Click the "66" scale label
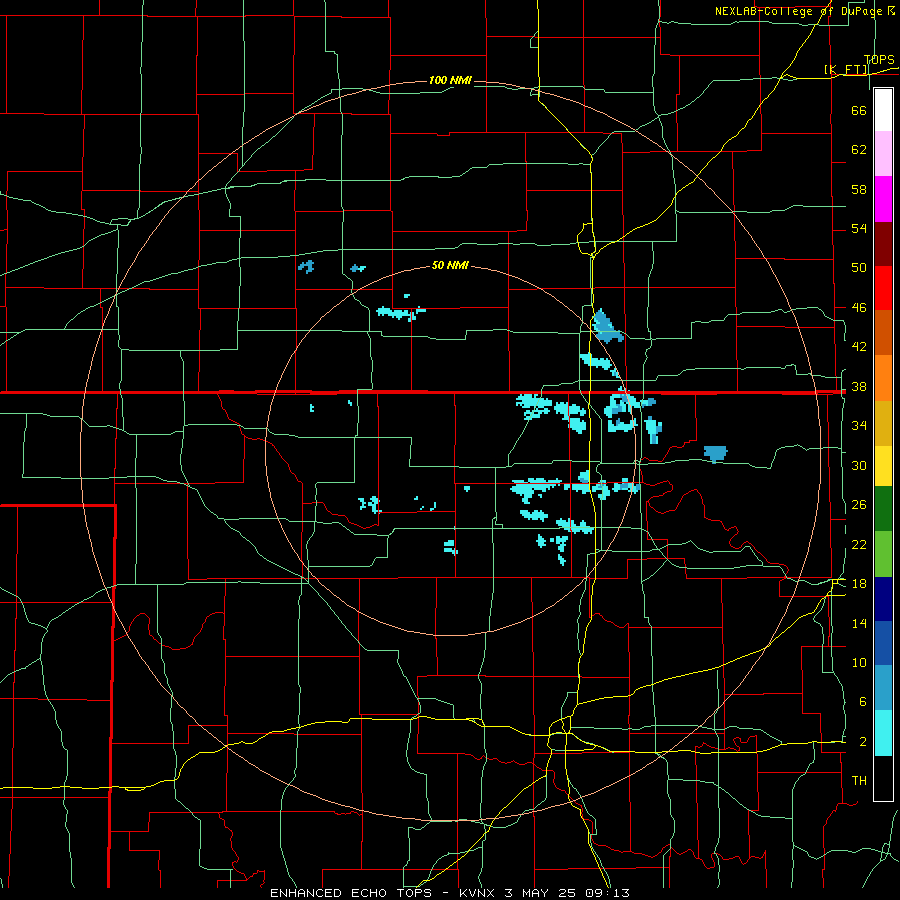Image resolution: width=900 pixels, height=900 pixels. pyautogui.click(x=859, y=110)
